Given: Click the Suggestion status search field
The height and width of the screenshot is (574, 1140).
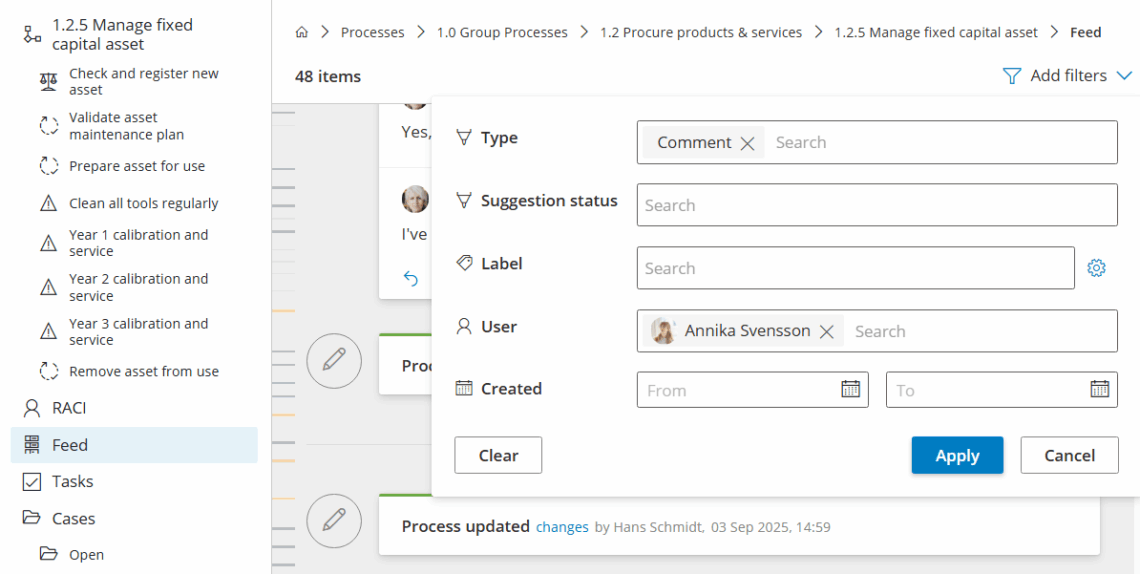Looking at the screenshot, I should (876, 206).
